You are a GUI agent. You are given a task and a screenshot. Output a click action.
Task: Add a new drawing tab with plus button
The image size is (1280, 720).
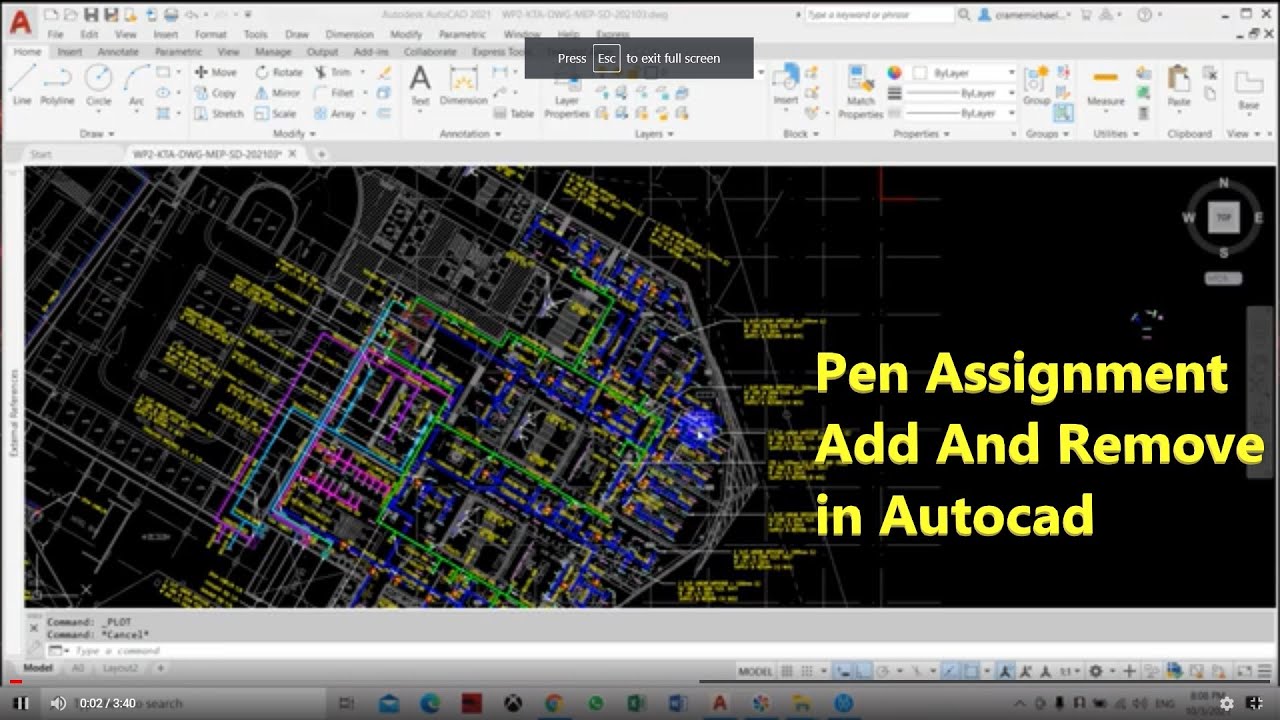pos(321,154)
